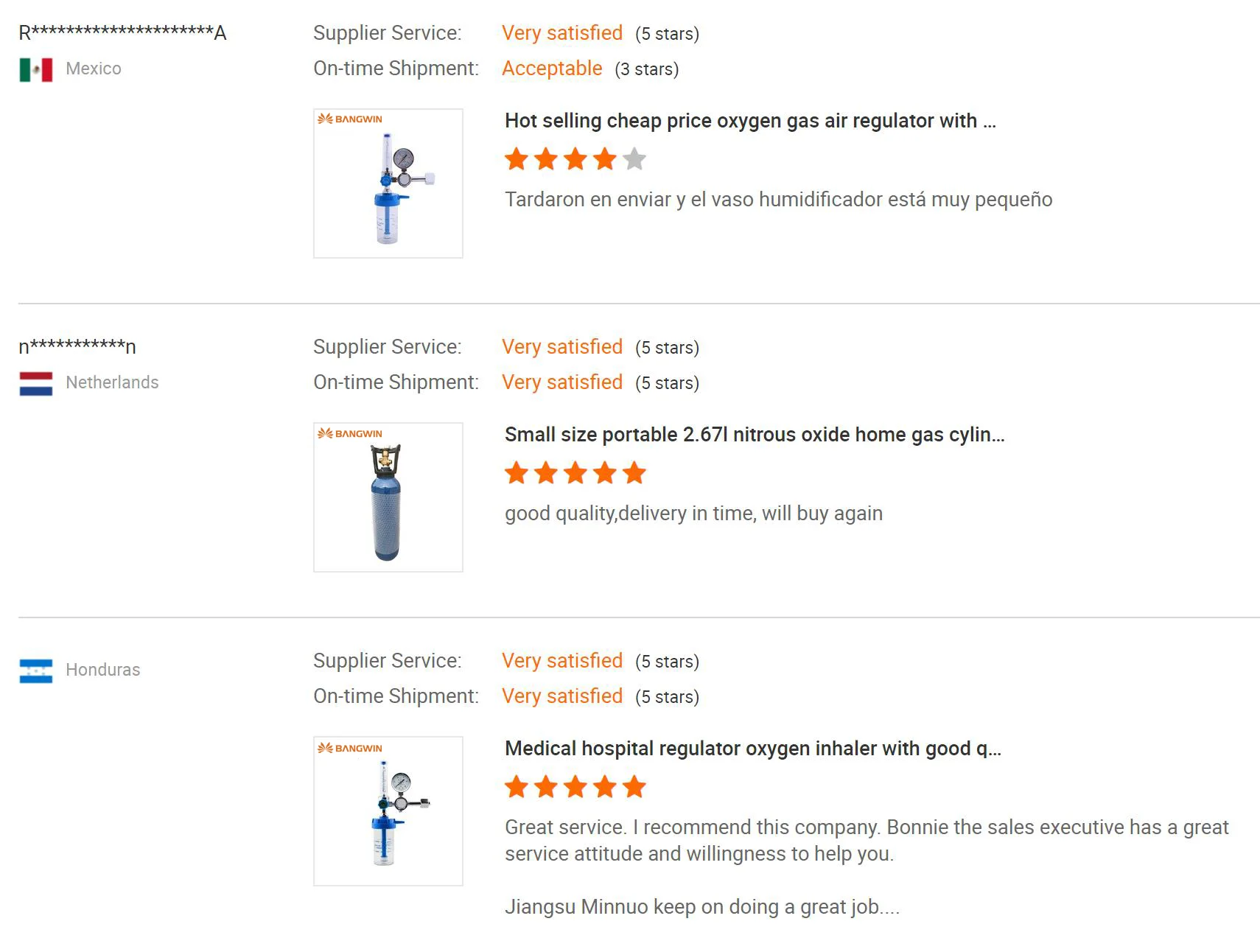
Task: Click the last star of the Honduras review
Action: (634, 787)
